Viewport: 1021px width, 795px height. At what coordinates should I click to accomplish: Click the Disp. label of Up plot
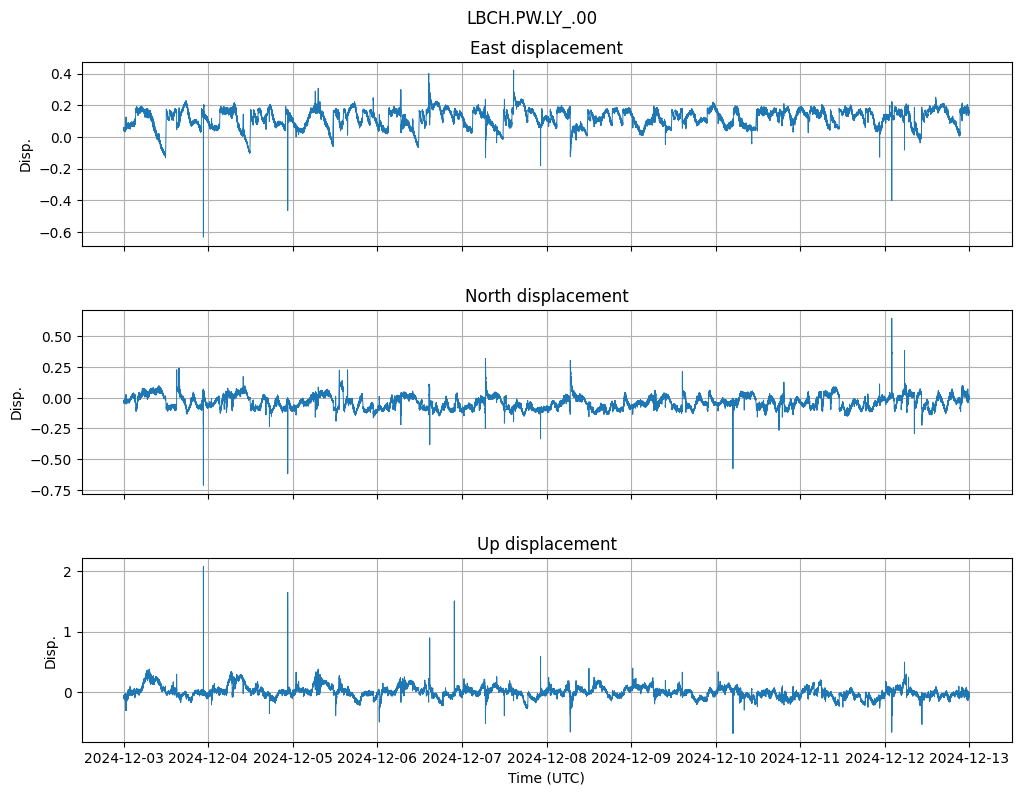50,650
